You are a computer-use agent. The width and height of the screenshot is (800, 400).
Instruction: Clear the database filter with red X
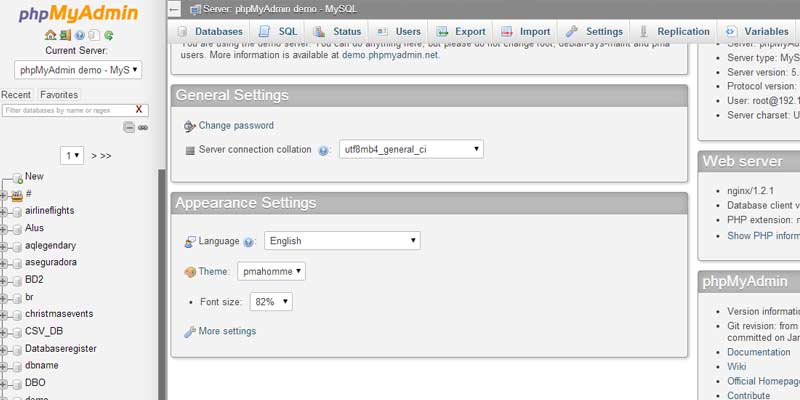coord(138,110)
